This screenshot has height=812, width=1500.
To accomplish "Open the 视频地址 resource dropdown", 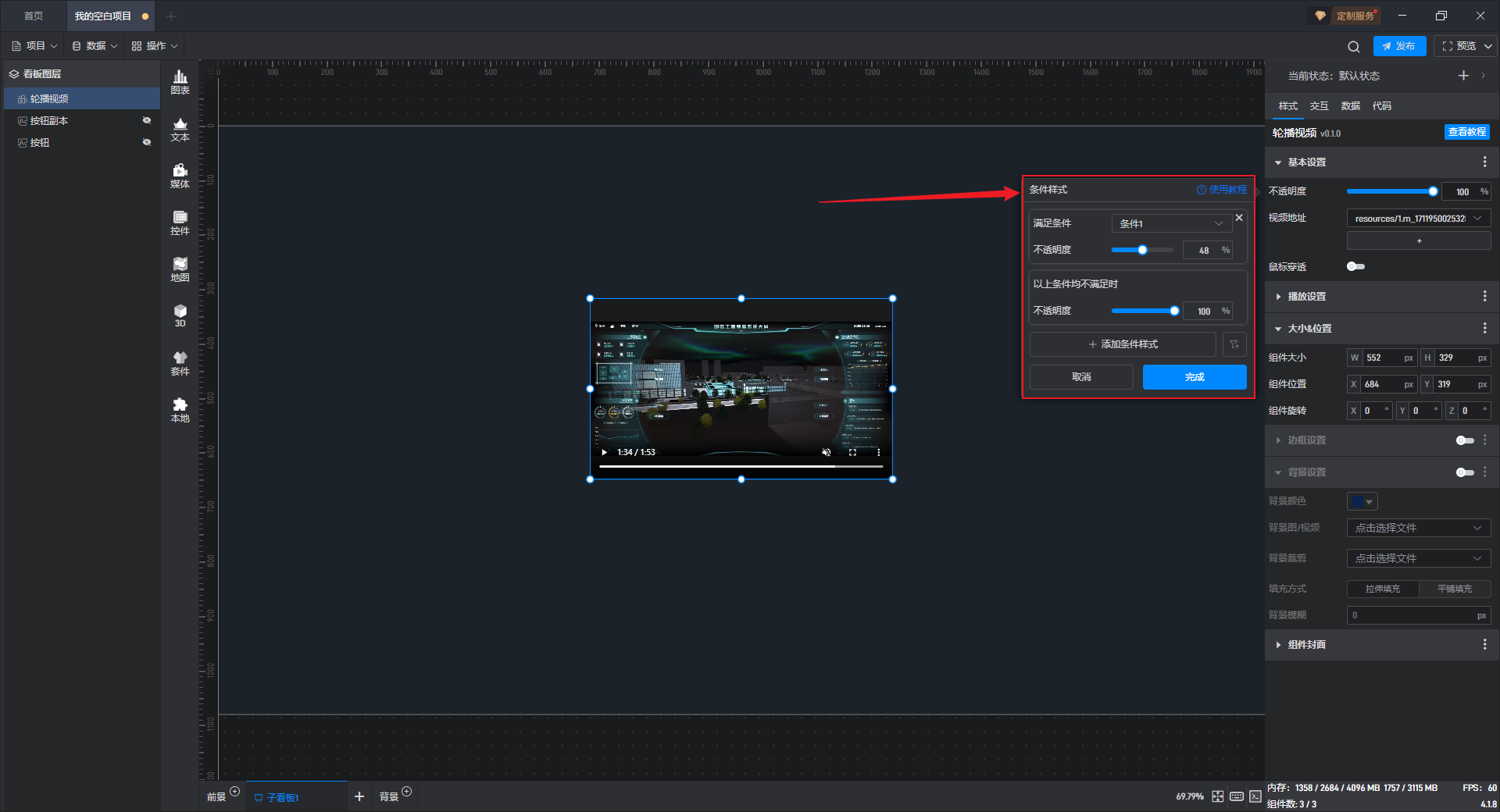I will click(1418, 219).
